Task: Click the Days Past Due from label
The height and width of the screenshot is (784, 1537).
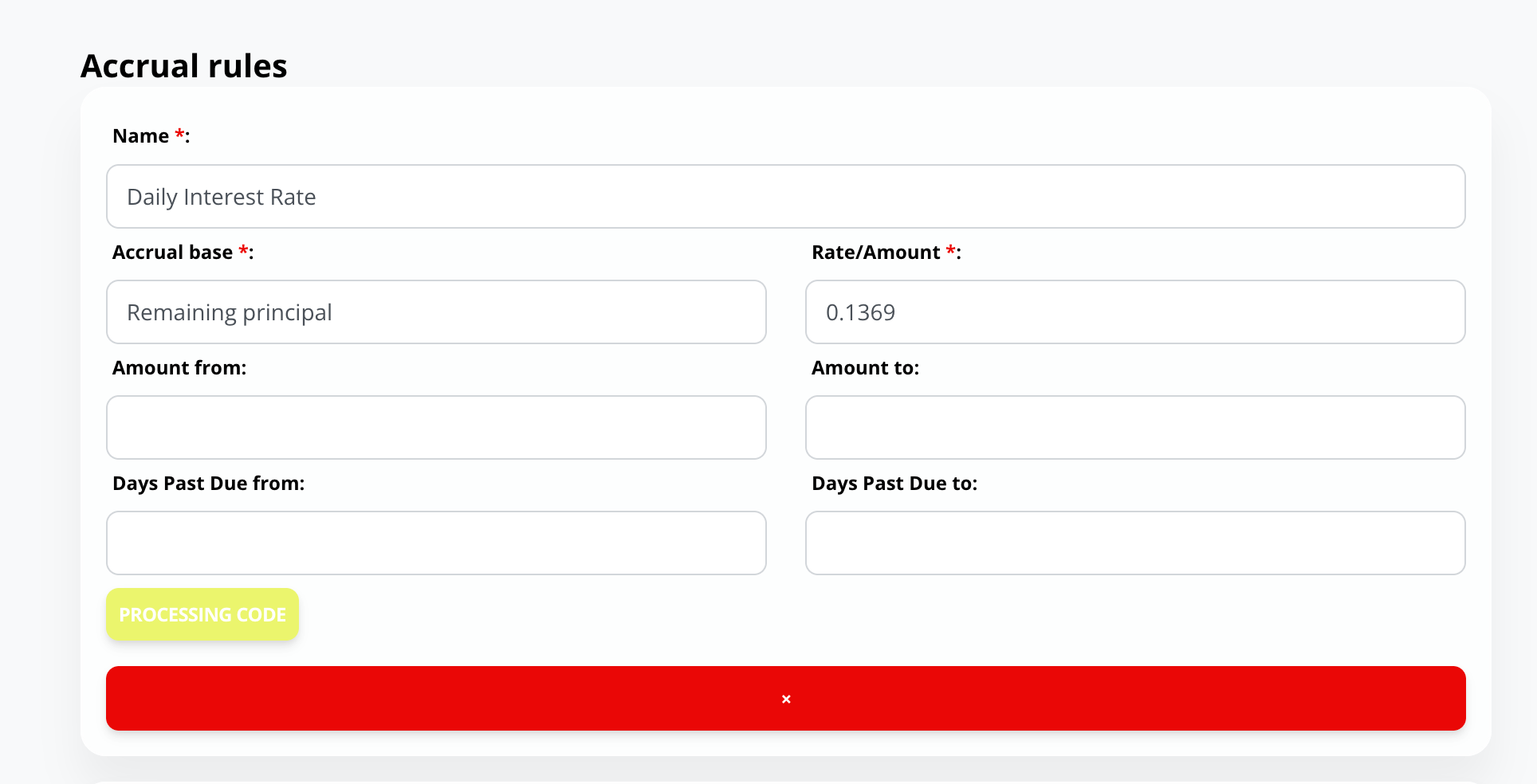Action: [x=208, y=484]
